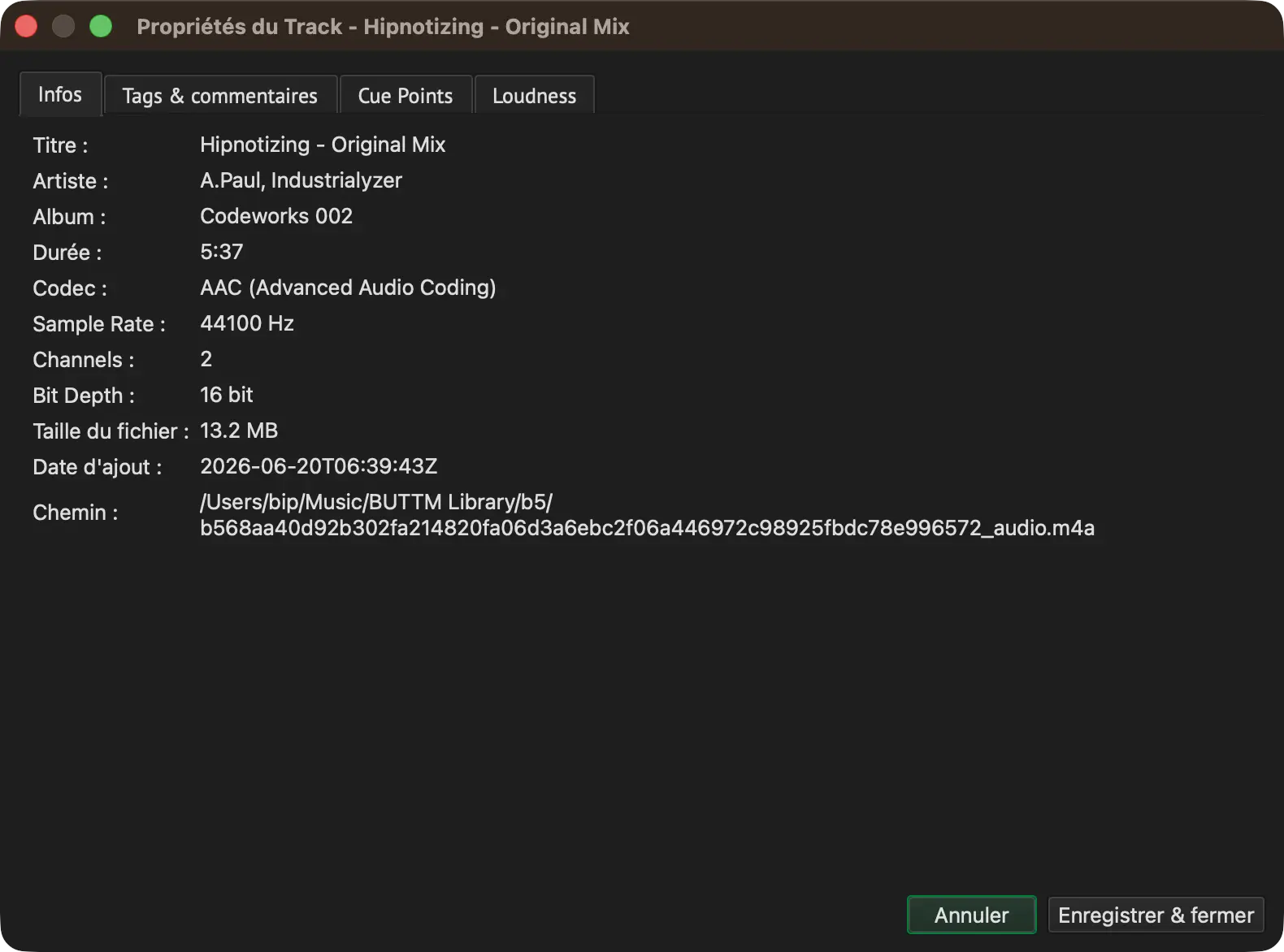Click the Date d'ajout : label
Screen dimensions: 1284x952
tap(98, 467)
